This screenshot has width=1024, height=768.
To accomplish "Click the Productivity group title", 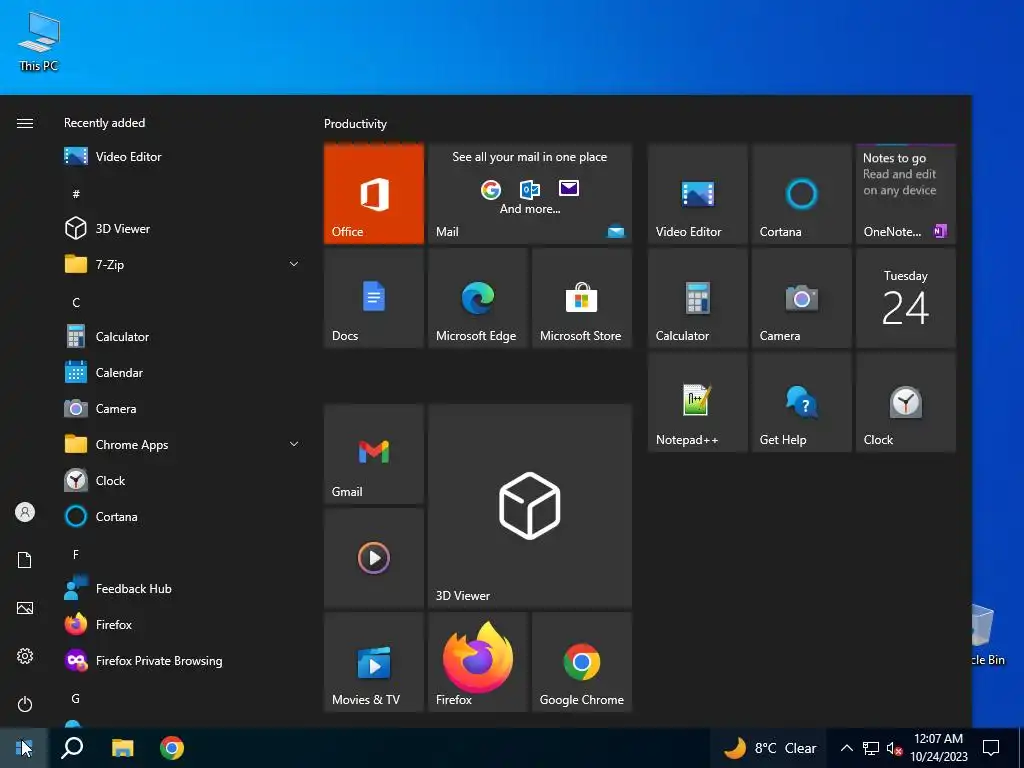I will pos(355,124).
